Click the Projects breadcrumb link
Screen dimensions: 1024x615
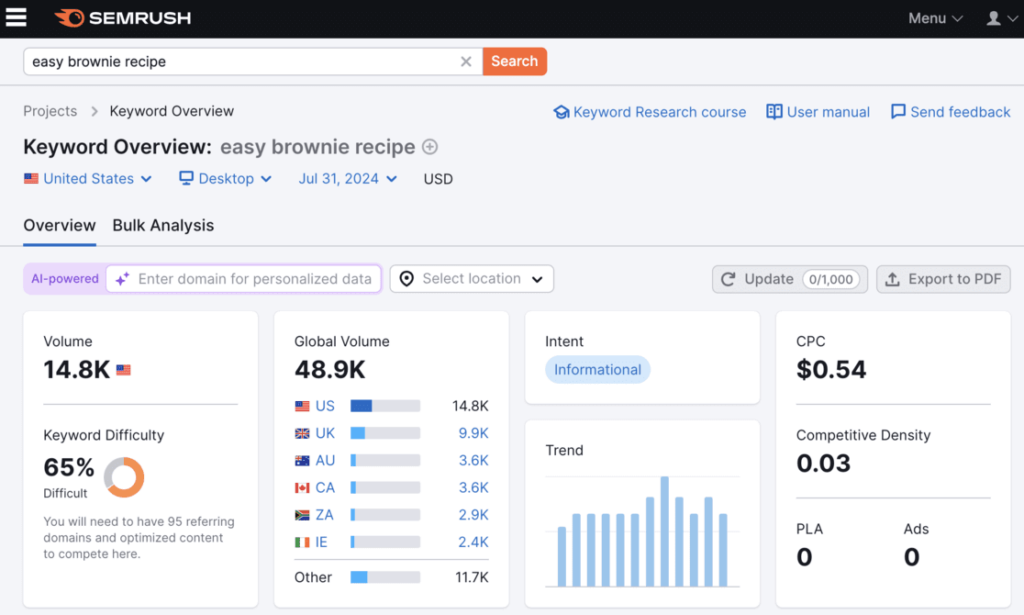(x=50, y=111)
